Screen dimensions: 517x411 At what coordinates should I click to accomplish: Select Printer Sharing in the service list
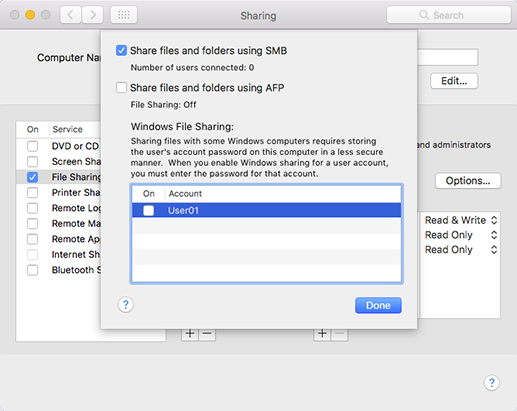click(x=59, y=193)
